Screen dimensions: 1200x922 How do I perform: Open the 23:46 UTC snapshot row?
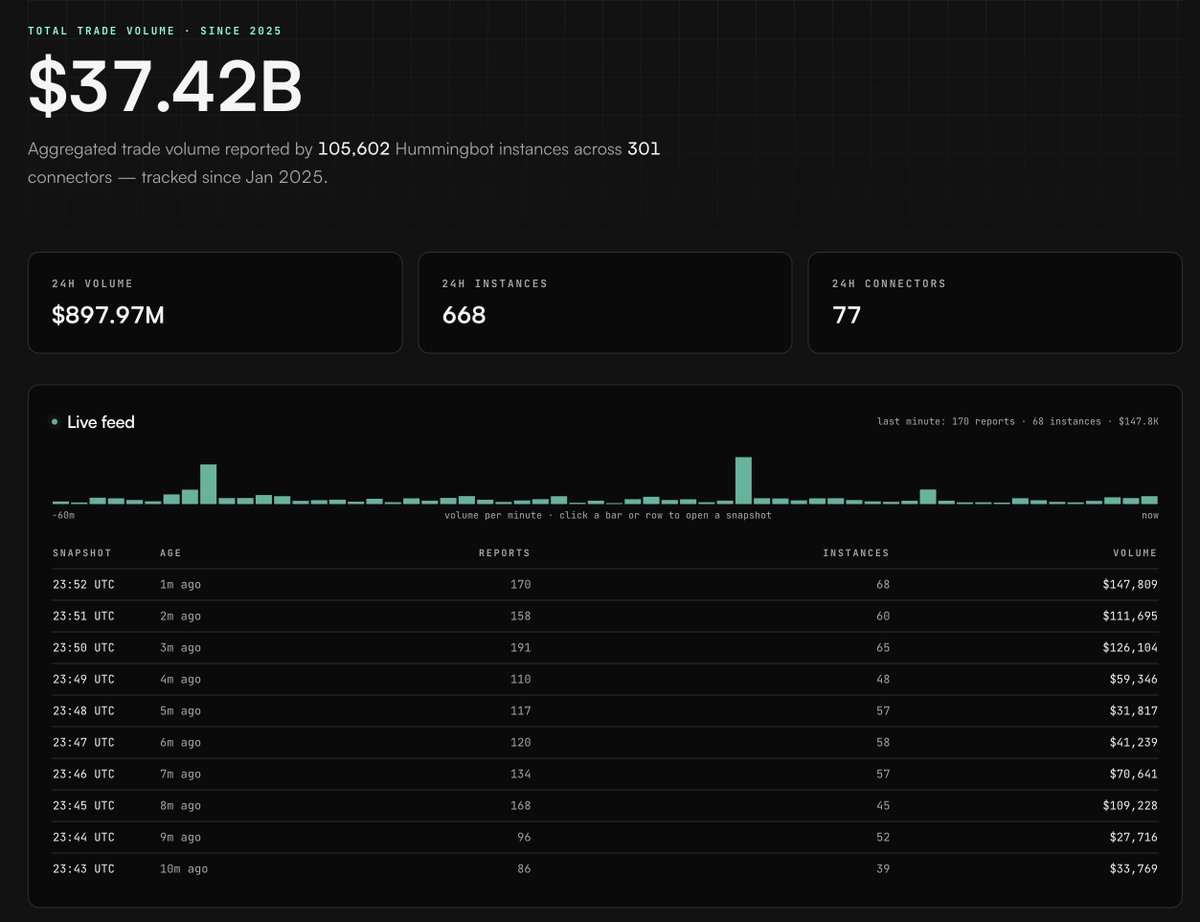tap(605, 774)
